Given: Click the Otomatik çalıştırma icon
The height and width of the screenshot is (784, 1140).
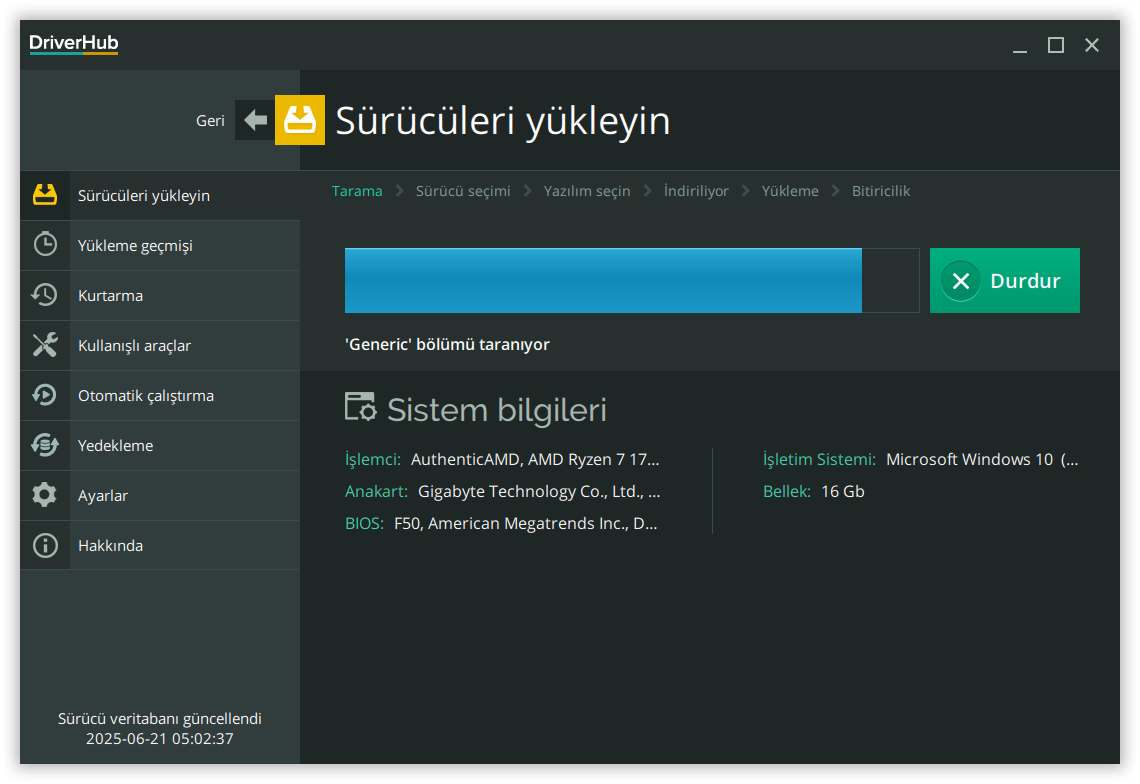Looking at the screenshot, I should 45,395.
